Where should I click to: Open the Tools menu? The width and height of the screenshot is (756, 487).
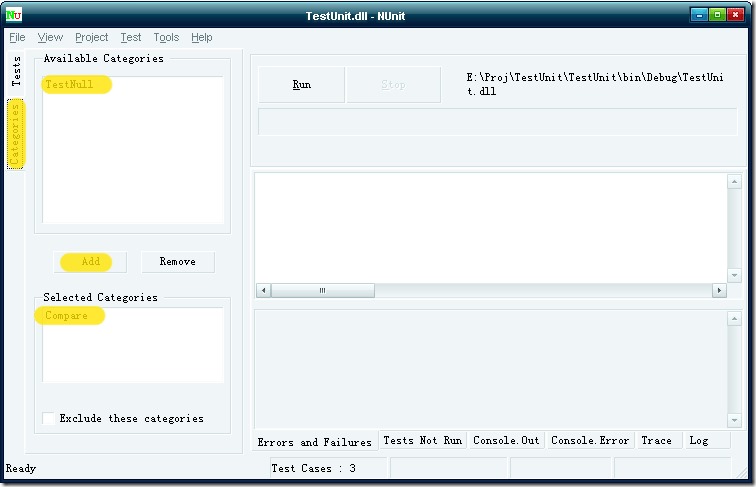coord(166,37)
